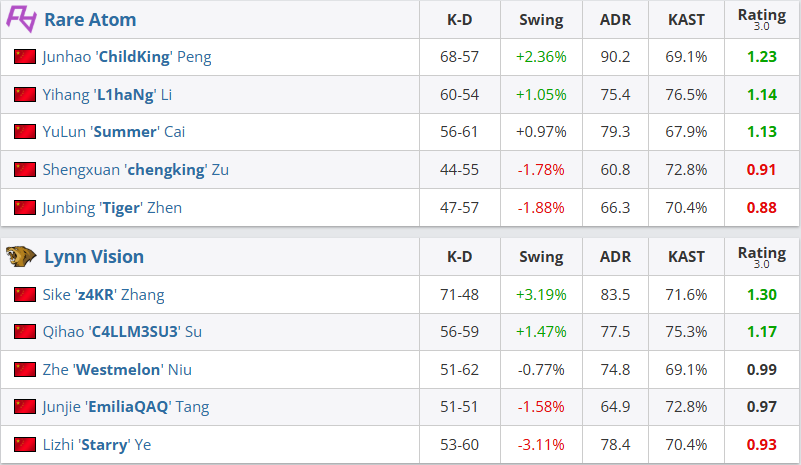Click the Rare Atom team logo icon

[x=21, y=20]
